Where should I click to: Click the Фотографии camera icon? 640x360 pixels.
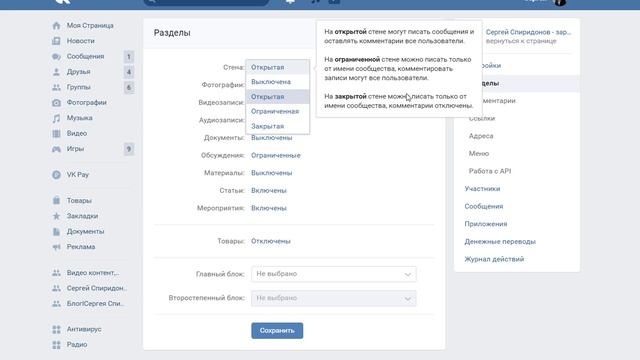(x=56, y=103)
